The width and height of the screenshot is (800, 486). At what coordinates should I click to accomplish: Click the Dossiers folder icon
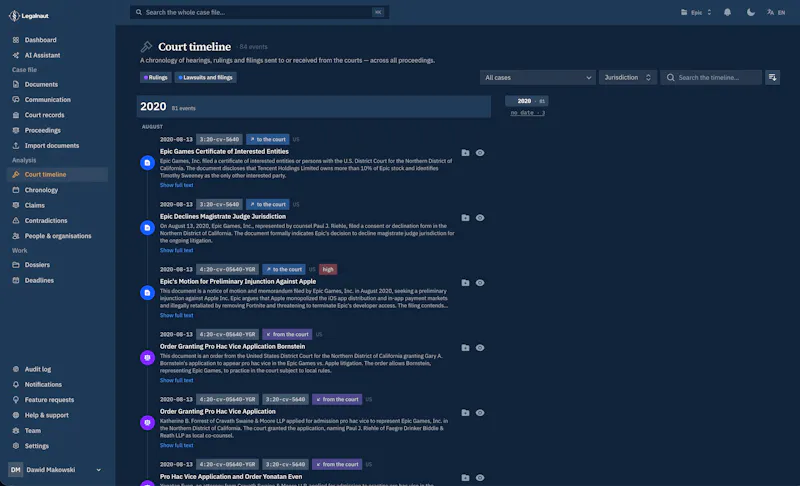tap(16, 265)
